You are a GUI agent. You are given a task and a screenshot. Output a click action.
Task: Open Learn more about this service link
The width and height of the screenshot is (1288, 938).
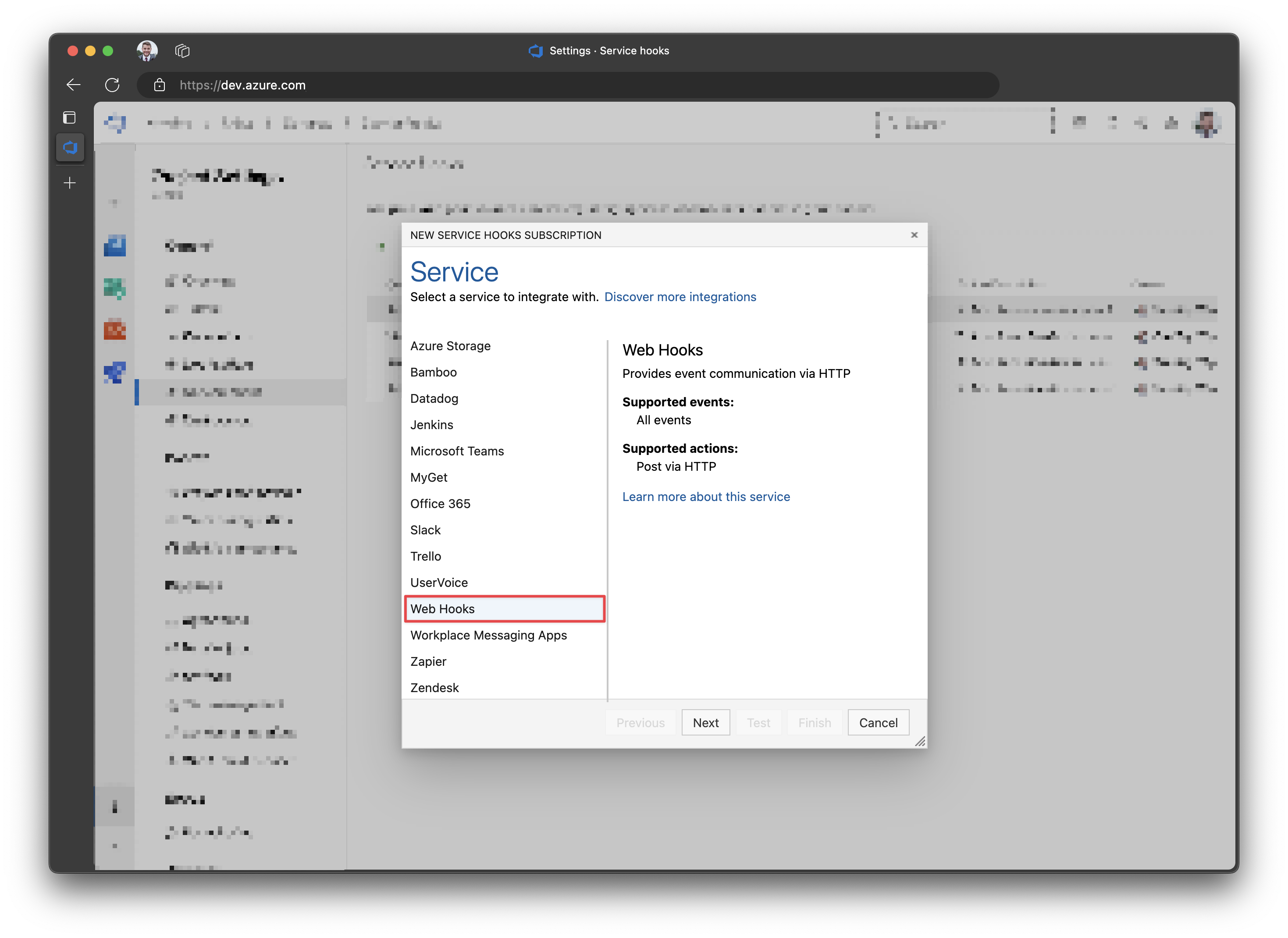pos(706,497)
